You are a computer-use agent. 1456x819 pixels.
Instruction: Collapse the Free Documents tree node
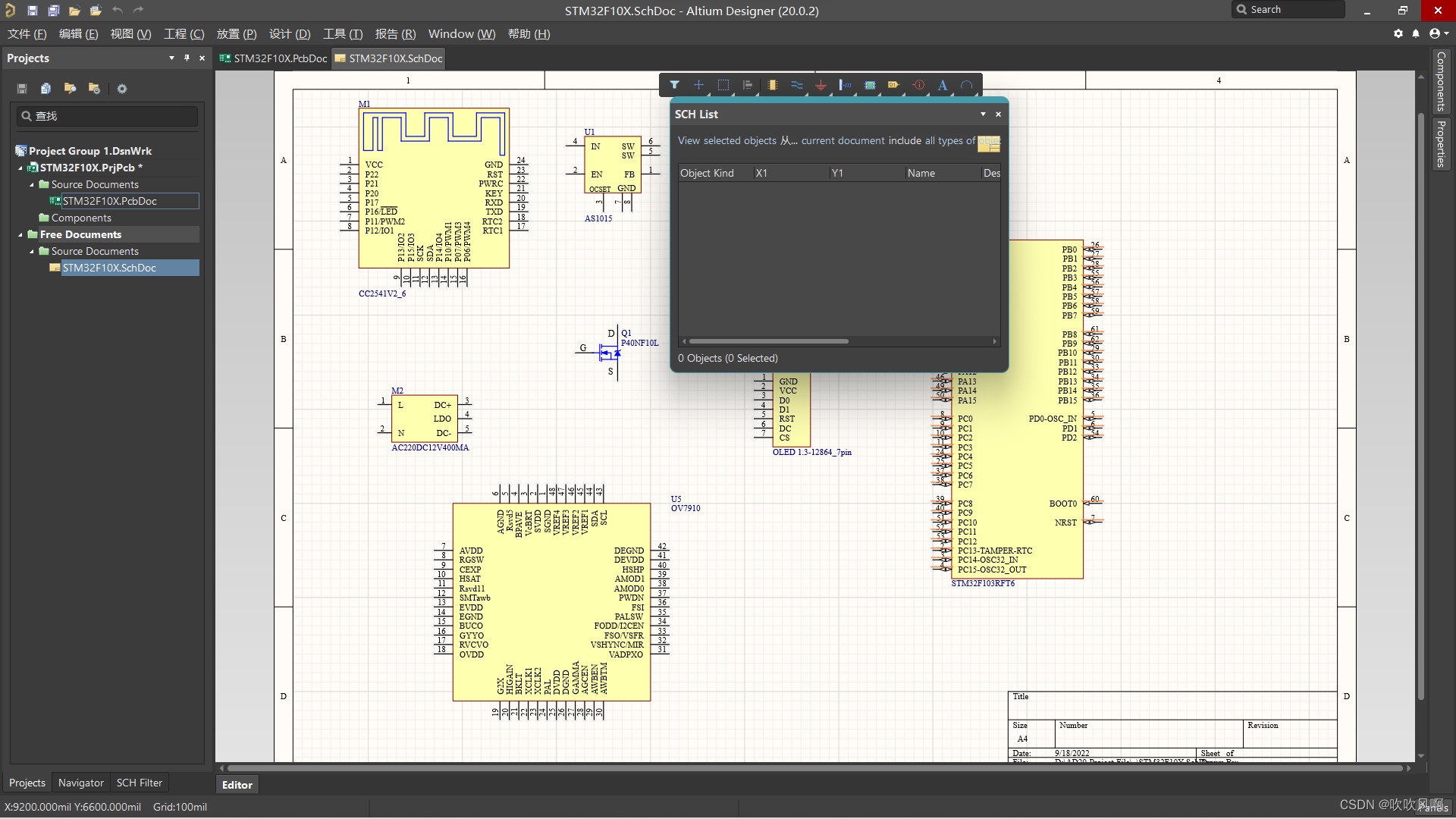pyautogui.click(x=20, y=235)
